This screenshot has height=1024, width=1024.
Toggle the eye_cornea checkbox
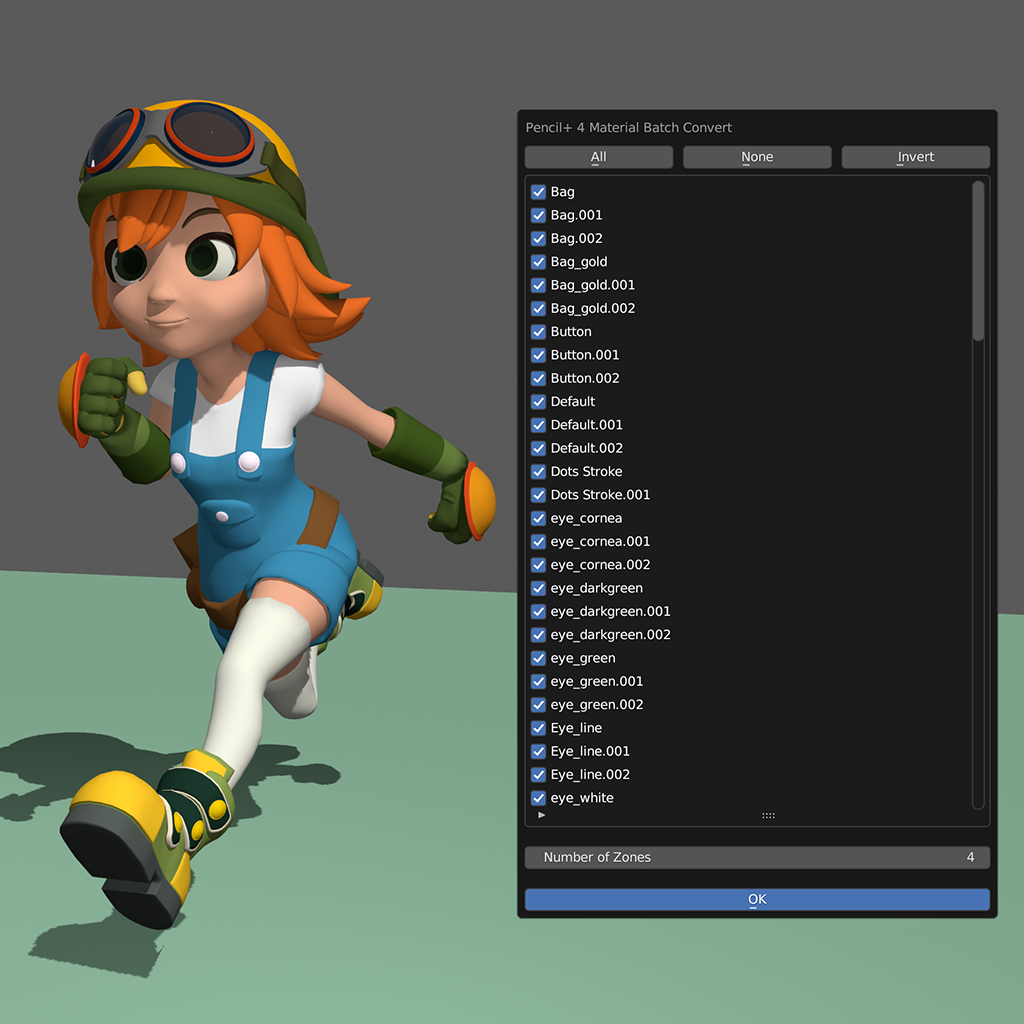pyautogui.click(x=538, y=518)
